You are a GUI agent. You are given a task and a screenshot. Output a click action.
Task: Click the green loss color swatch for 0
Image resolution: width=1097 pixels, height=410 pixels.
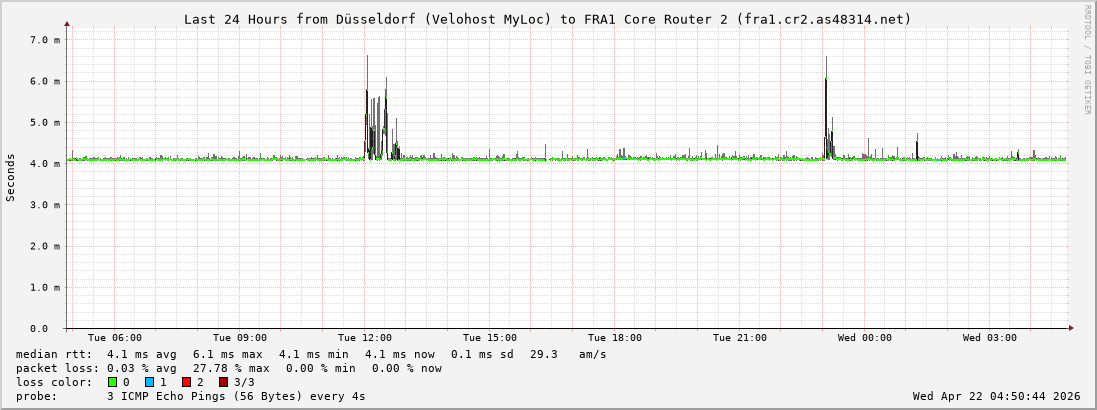click(112, 382)
